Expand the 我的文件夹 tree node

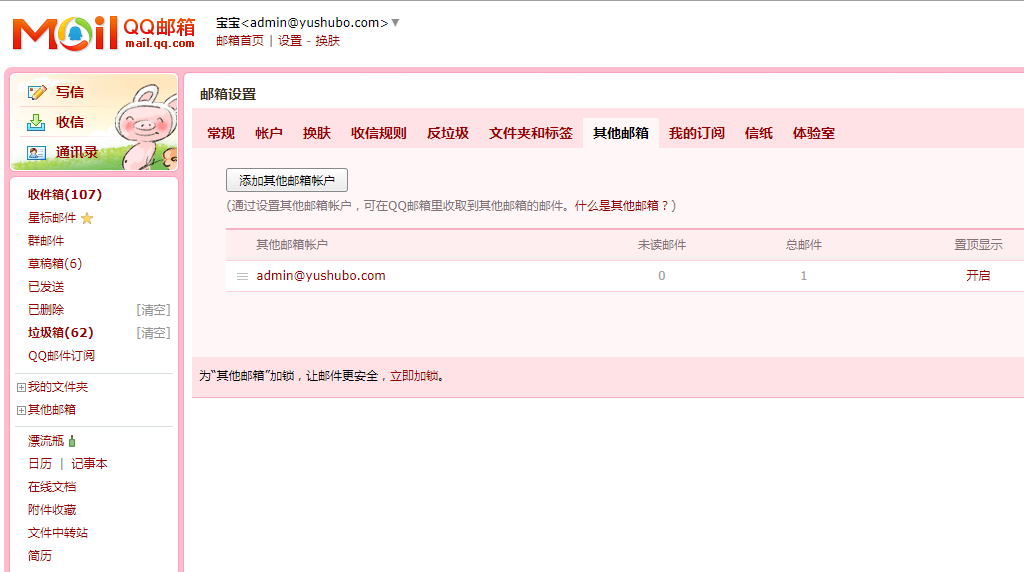pyautogui.click(x=21, y=387)
